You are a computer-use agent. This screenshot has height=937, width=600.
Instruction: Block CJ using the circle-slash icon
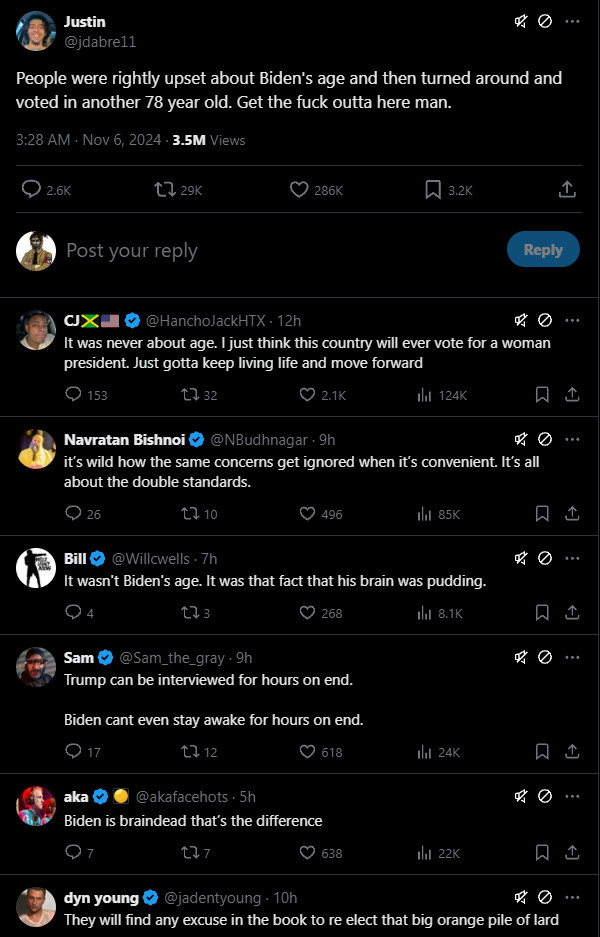(x=545, y=320)
